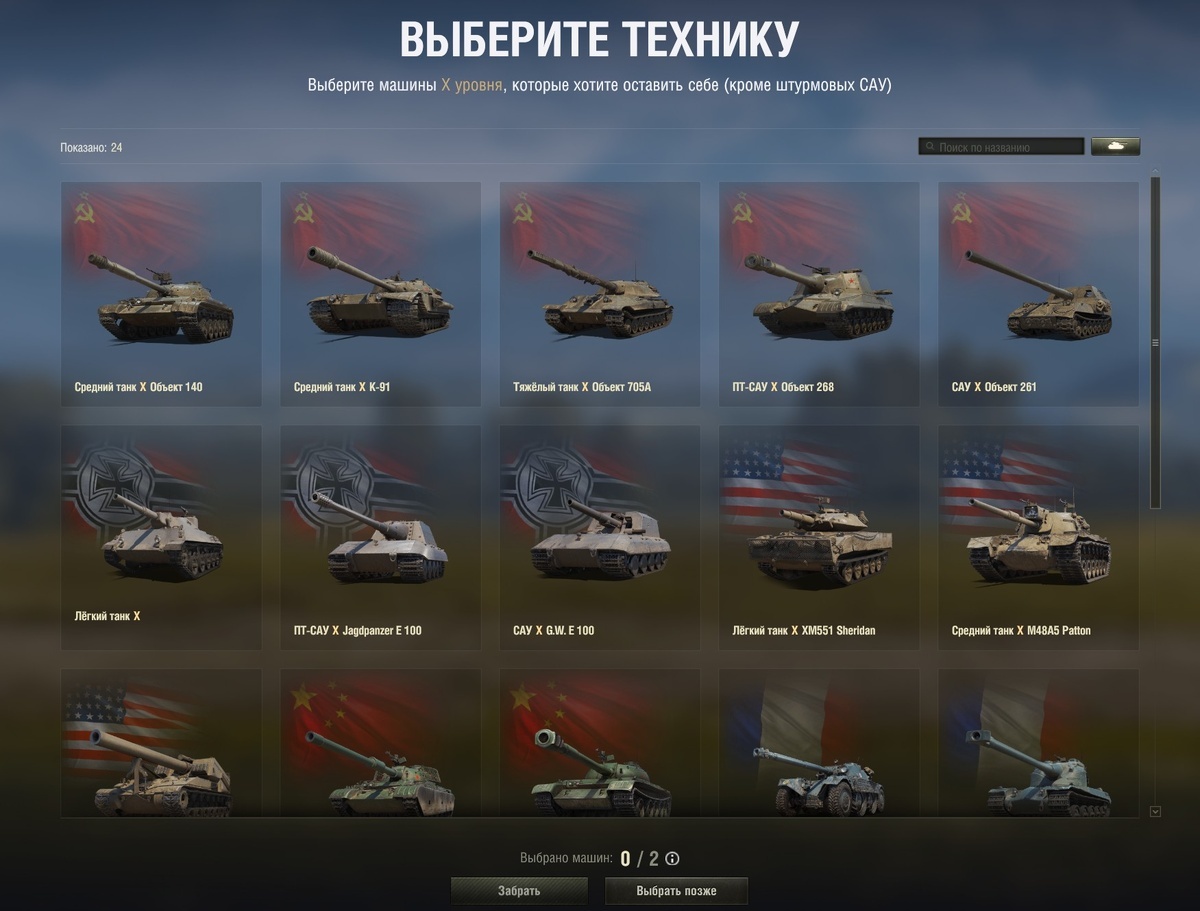Viewport: 1200px width, 911px height.
Task: Select the French wheeled light tank card
Action: (819, 743)
